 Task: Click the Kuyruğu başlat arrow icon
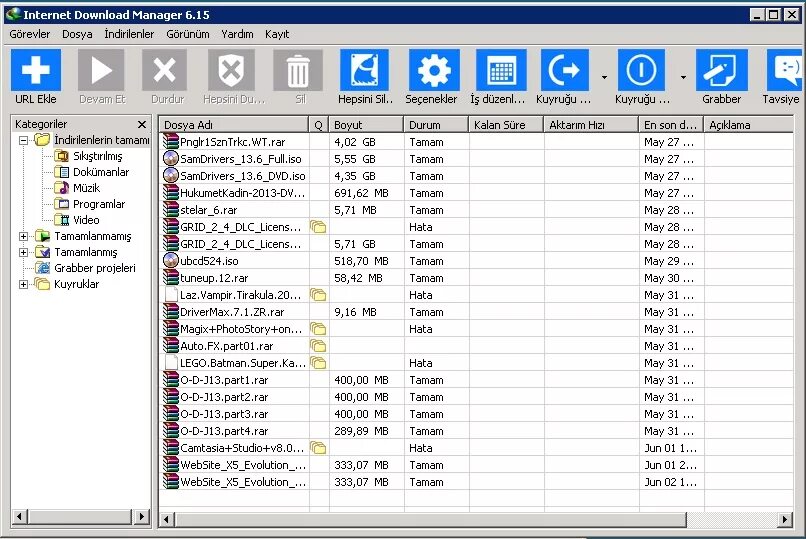[x=564, y=70]
